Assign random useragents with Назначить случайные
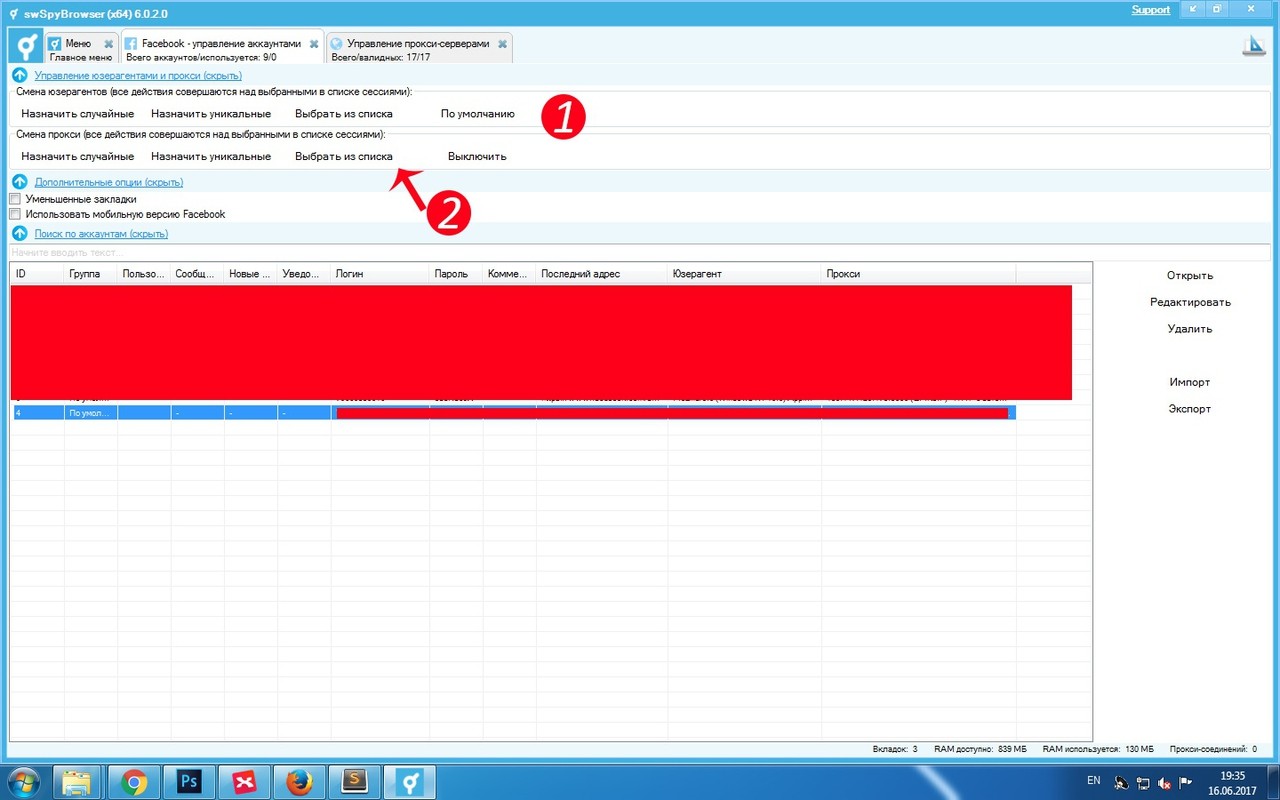The height and width of the screenshot is (800, 1280). pyautogui.click(x=78, y=114)
